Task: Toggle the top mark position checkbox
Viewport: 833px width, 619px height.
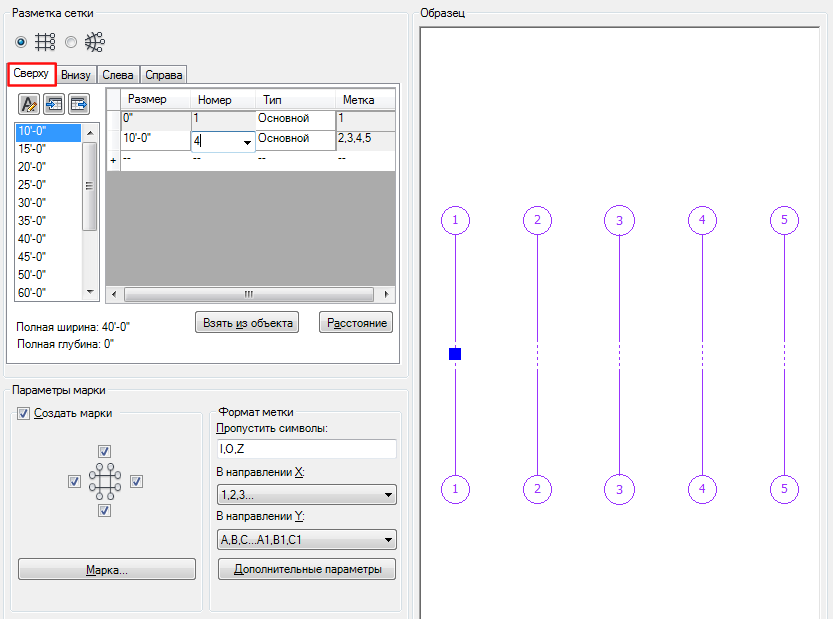Action: pos(104,452)
